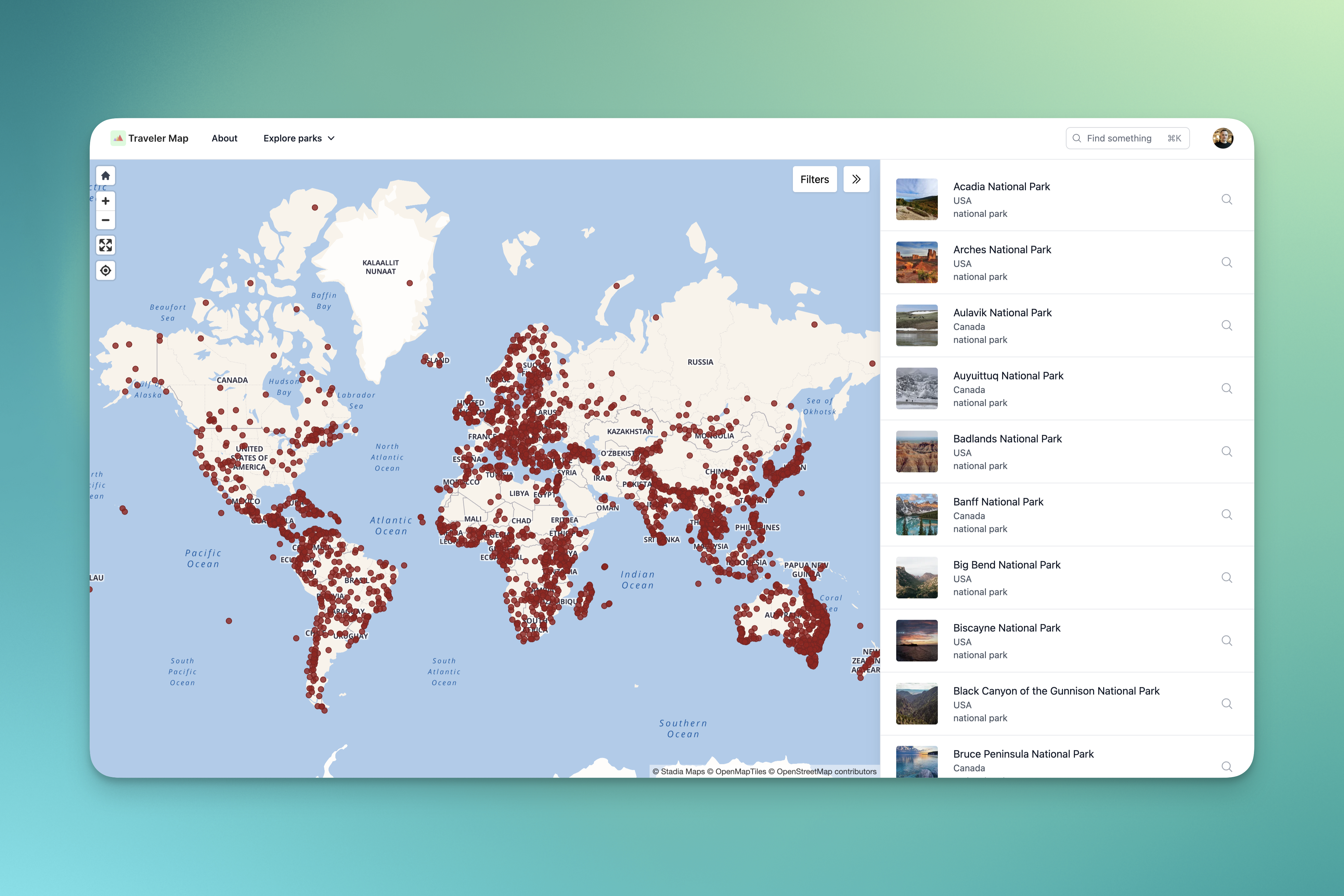
Task: Click magnifier for Biscayne National Park
Action: click(x=1226, y=641)
